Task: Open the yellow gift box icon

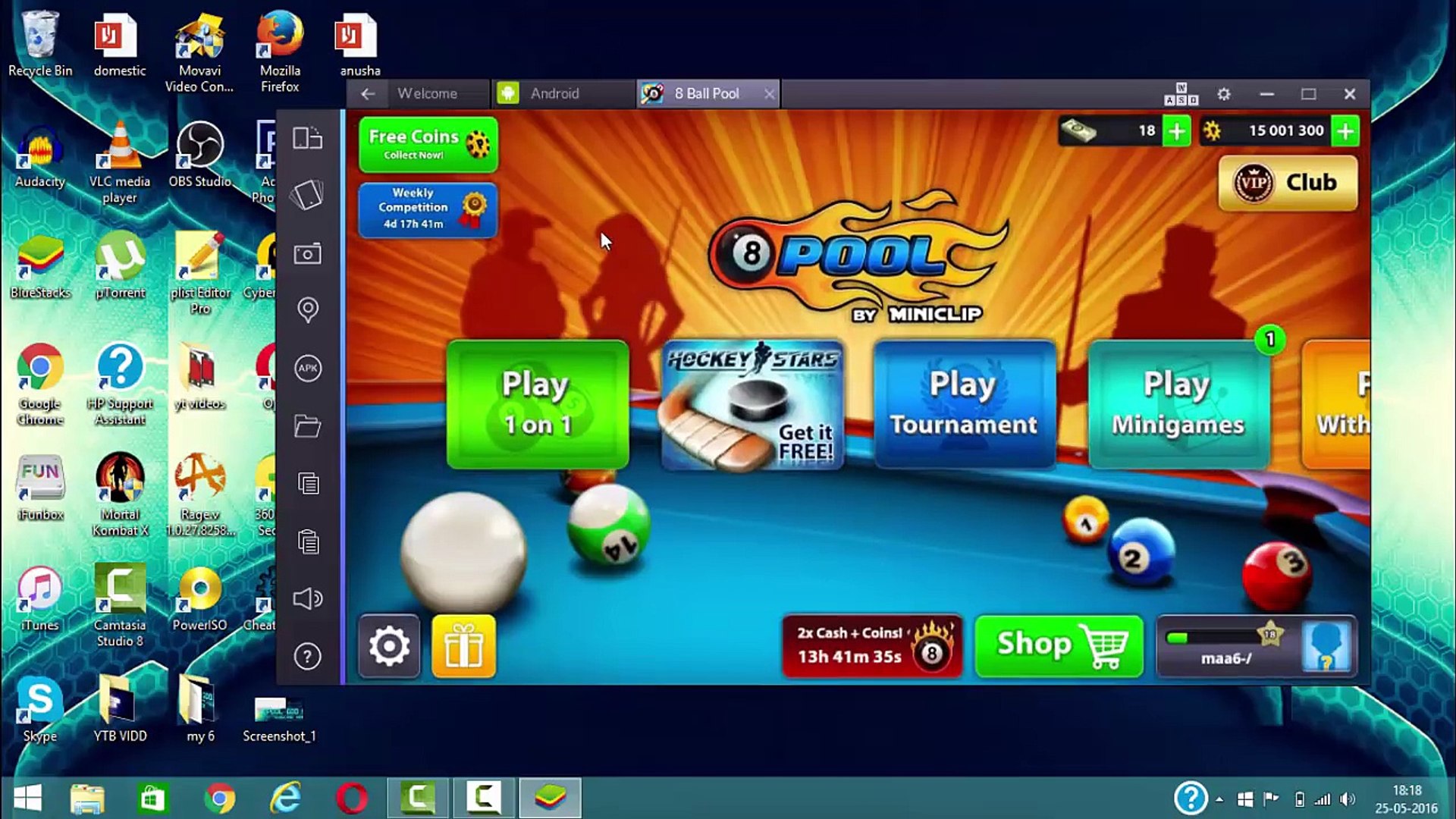Action: [x=463, y=647]
